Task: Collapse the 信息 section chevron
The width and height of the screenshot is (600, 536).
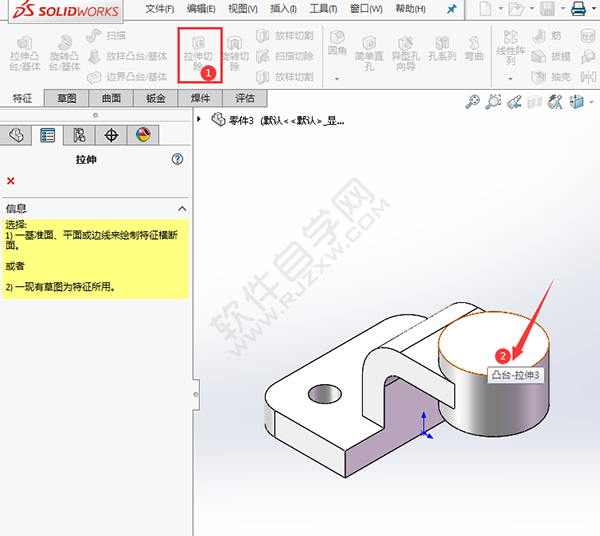Action: [x=182, y=209]
